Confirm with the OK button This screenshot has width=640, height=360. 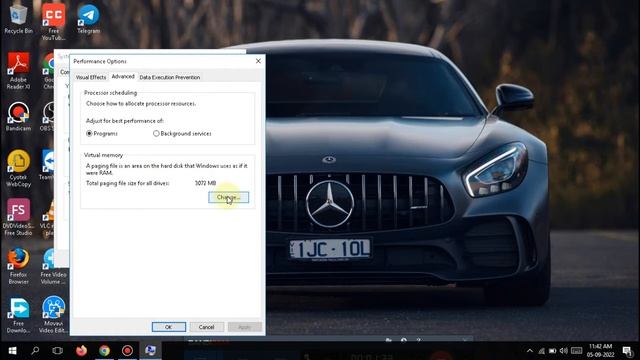coord(169,327)
